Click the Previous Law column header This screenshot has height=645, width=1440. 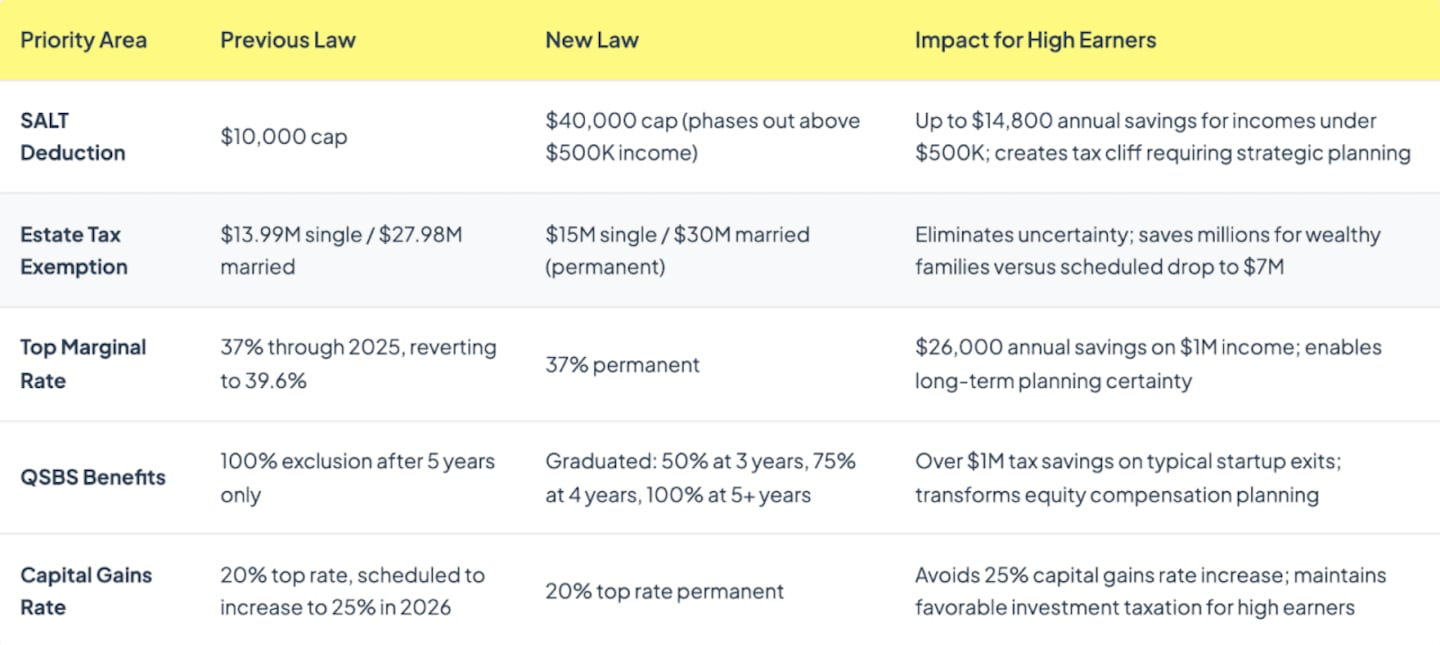[288, 41]
